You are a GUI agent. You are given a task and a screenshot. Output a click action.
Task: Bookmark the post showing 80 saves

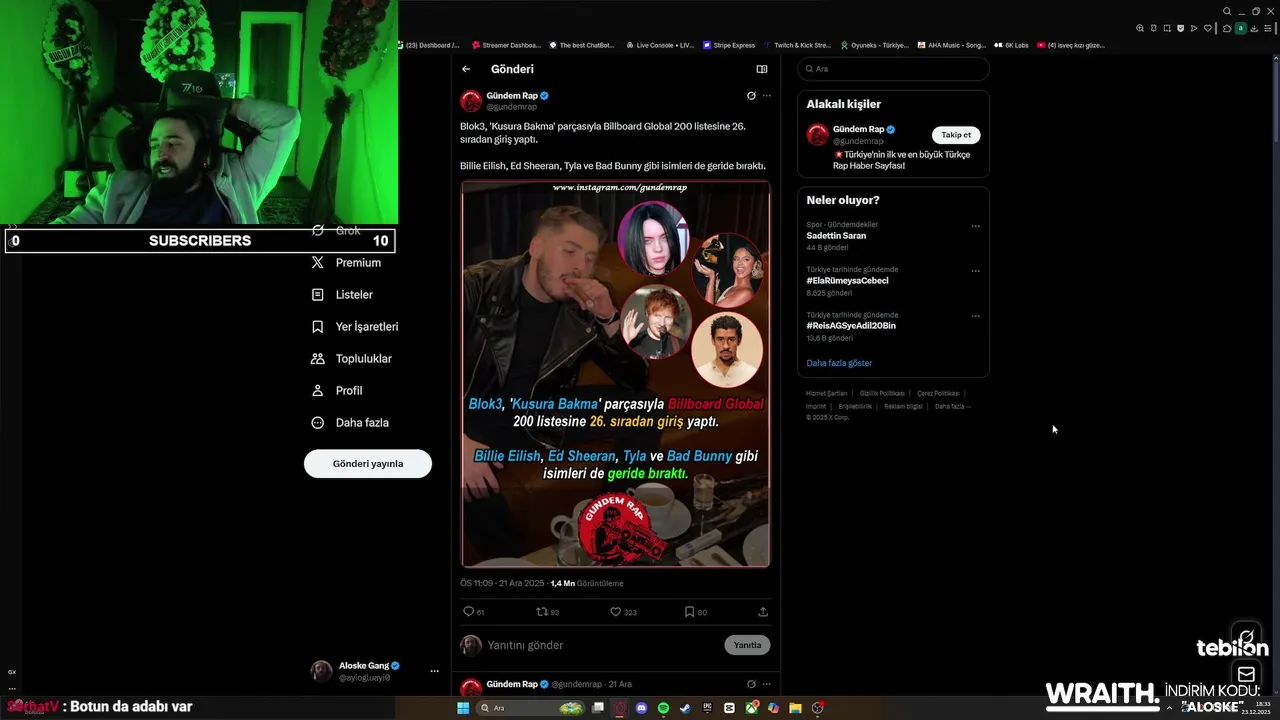(695, 612)
